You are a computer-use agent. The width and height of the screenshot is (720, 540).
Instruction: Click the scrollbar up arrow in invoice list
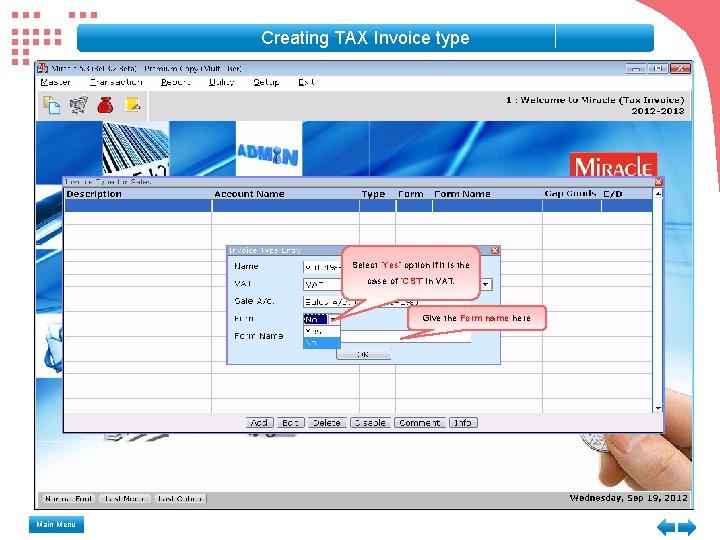658,194
